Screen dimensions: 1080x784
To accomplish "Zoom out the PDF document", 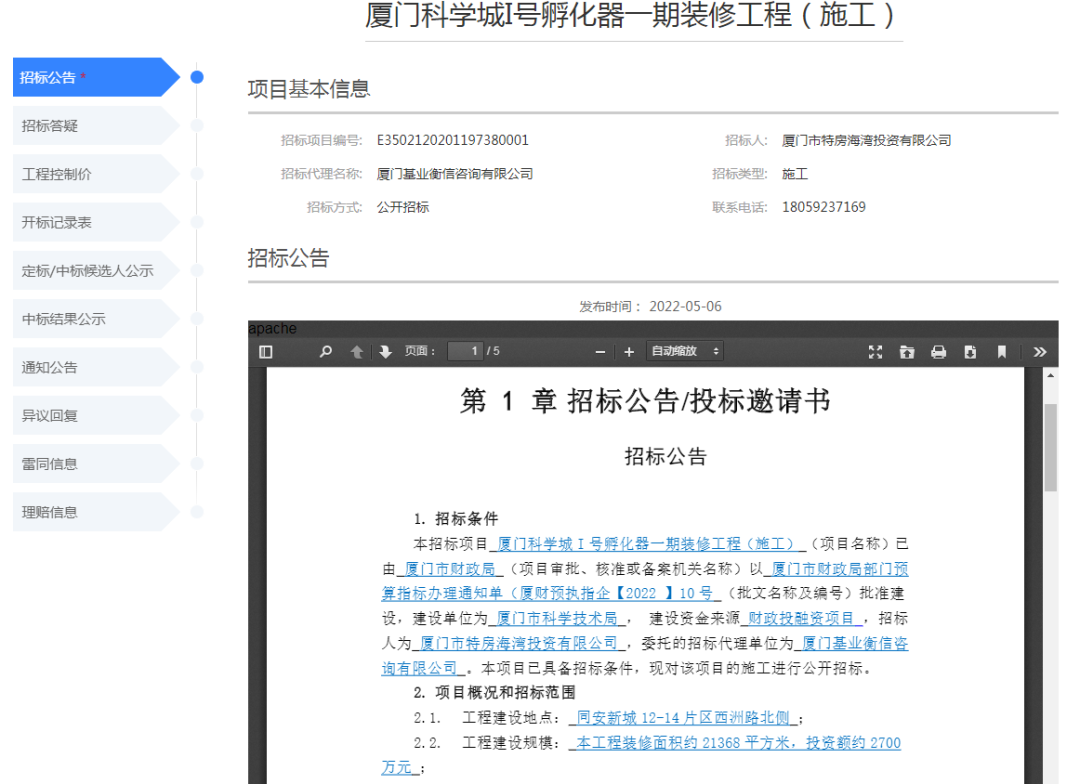I will click(x=600, y=352).
